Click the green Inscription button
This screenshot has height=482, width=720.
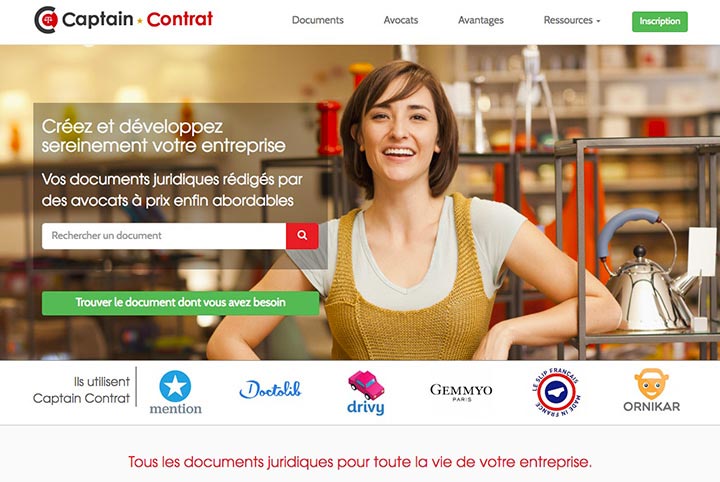[660, 22]
